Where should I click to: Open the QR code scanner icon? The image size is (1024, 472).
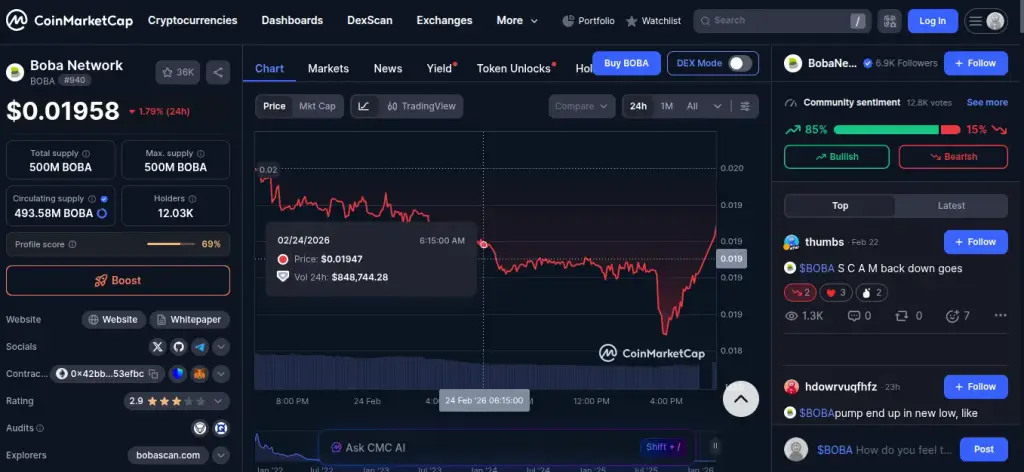pos(889,21)
